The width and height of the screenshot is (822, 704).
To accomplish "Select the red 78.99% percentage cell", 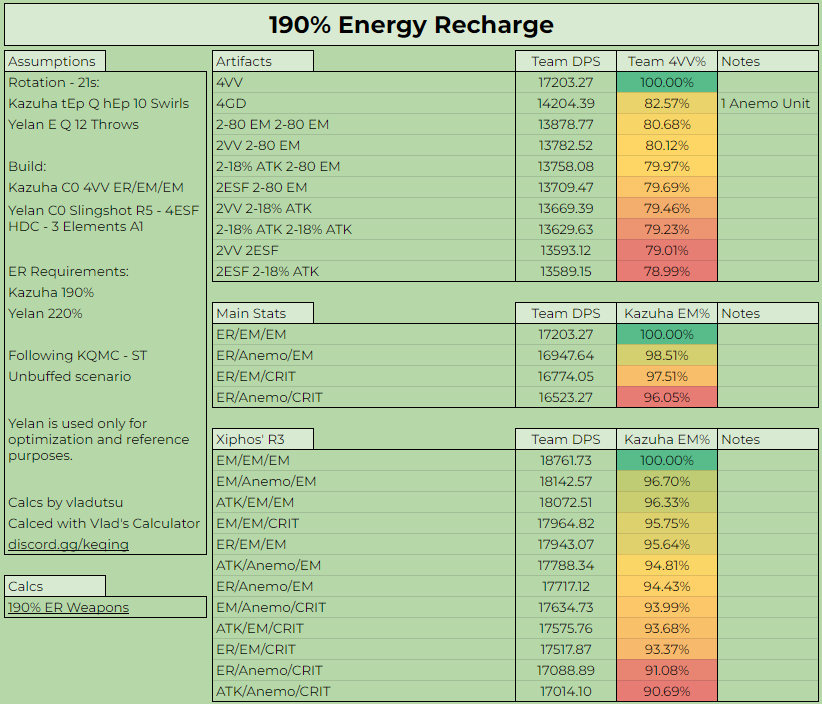I will click(666, 271).
